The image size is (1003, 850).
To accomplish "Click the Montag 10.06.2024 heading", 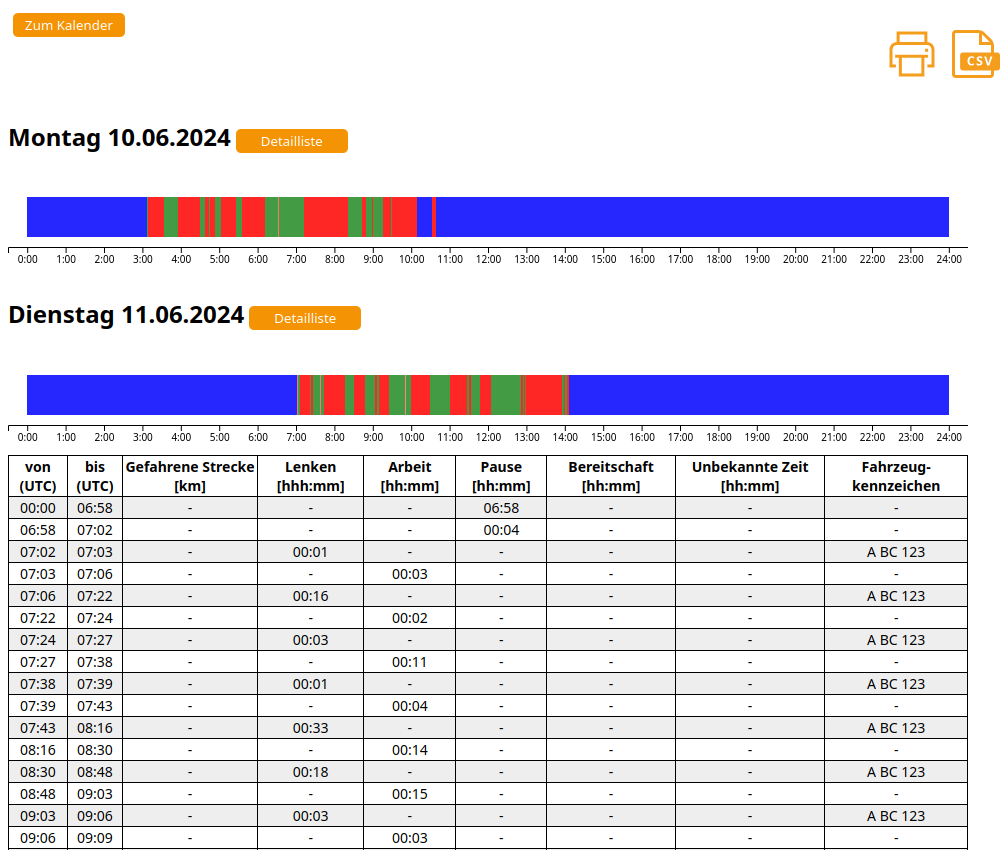I will point(119,138).
